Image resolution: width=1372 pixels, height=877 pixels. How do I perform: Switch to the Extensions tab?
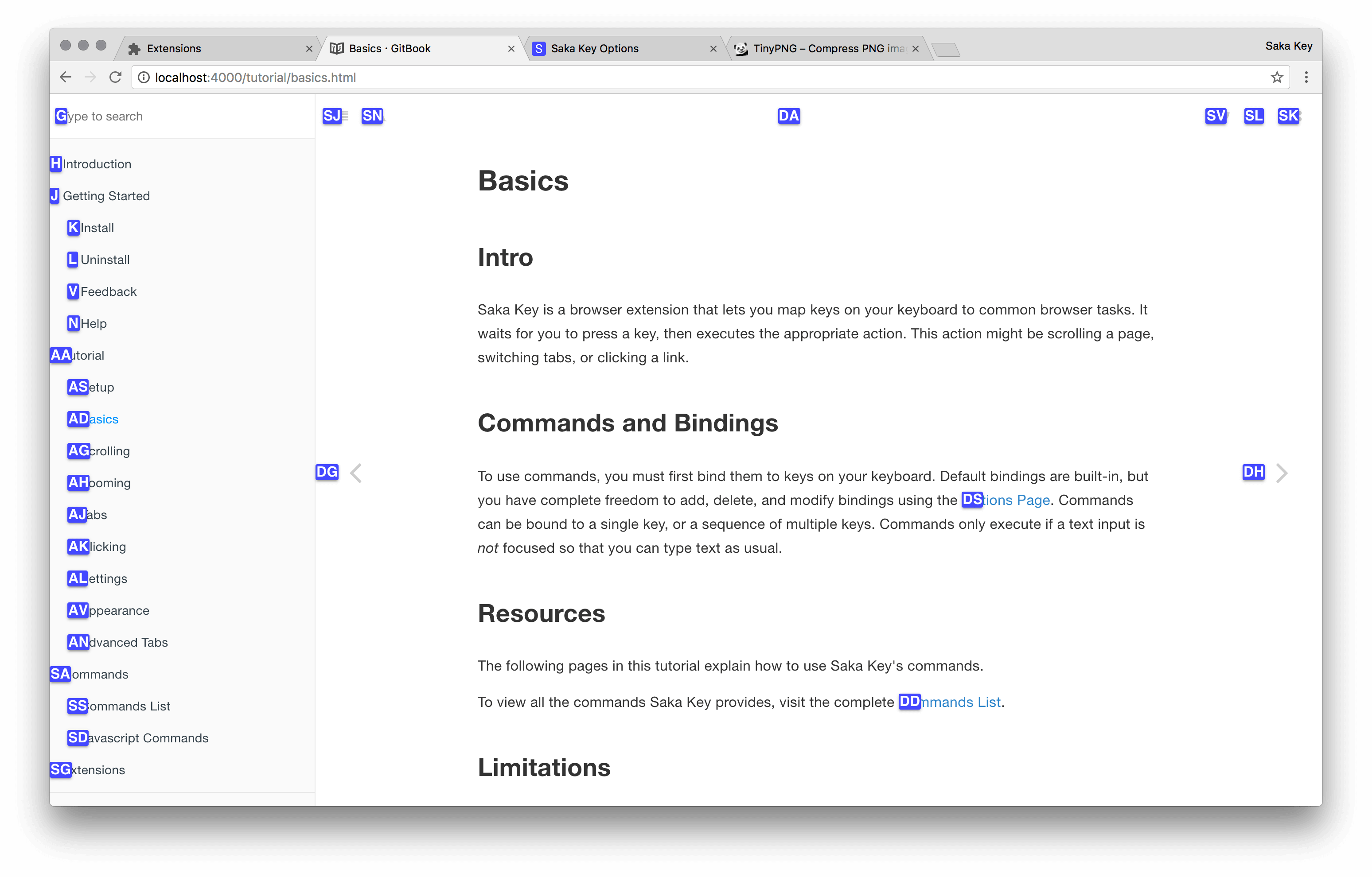pos(174,49)
